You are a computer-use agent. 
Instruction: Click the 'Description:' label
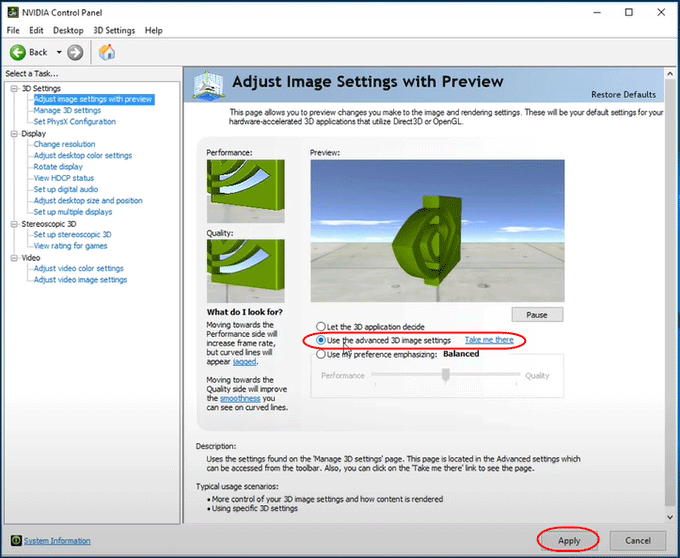click(216, 446)
